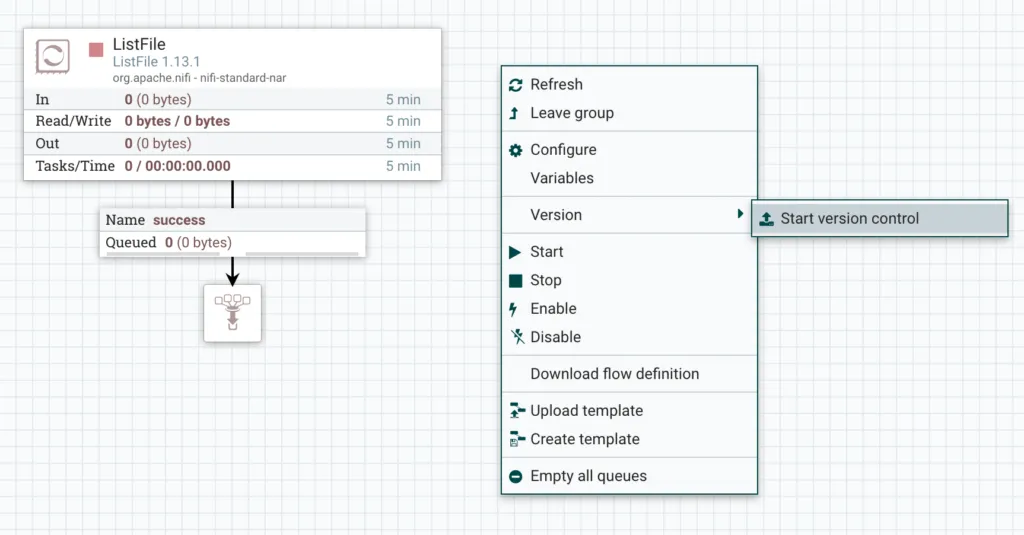The image size is (1024, 535).
Task: Select the success connection label
Action: pos(179,220)
